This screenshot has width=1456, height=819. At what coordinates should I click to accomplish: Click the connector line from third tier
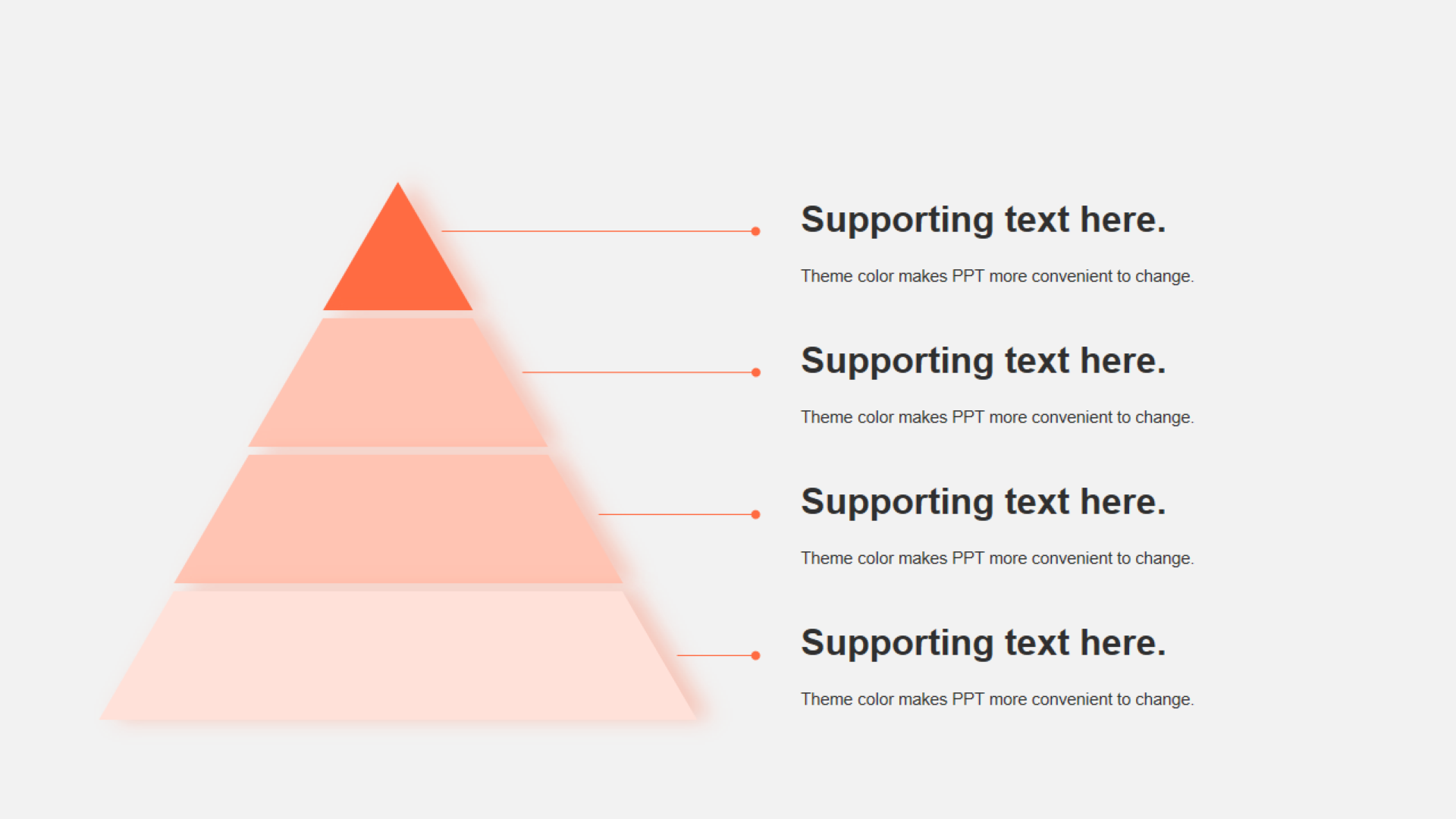(675, 514)
